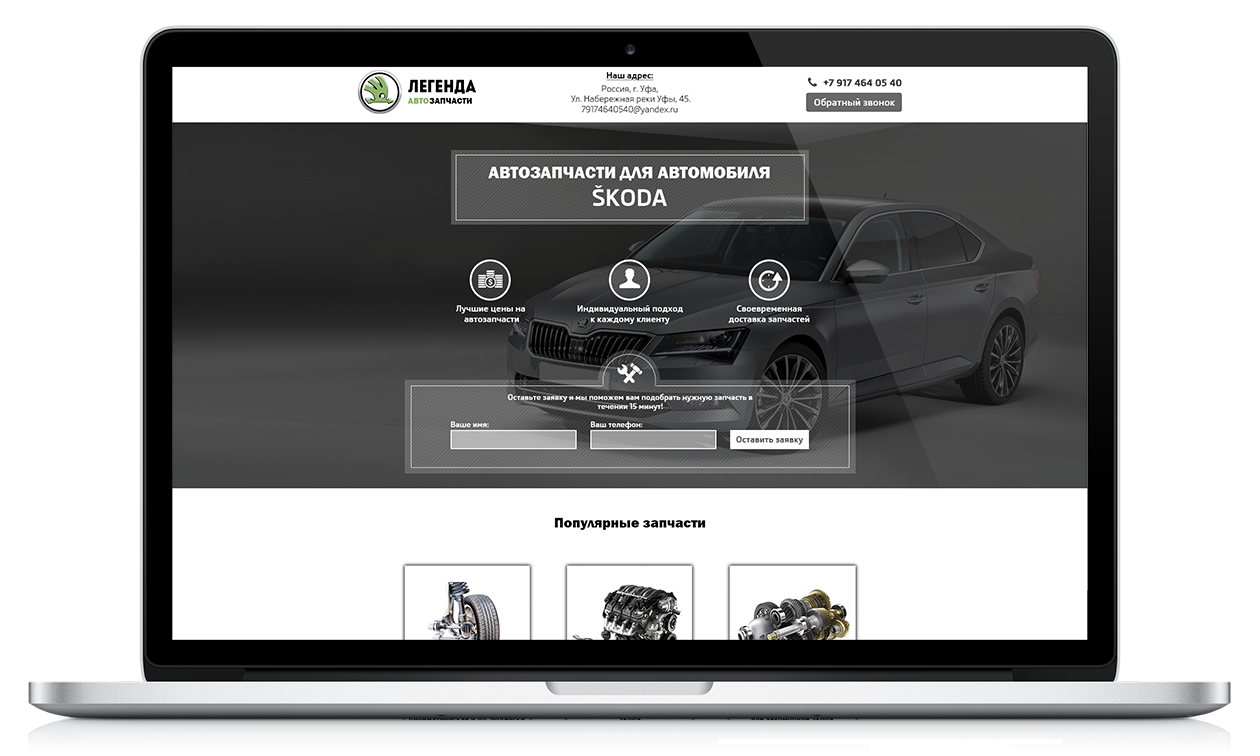
Task: Click the wrench and hammer tools icon
Action: (x=630, y=374)
